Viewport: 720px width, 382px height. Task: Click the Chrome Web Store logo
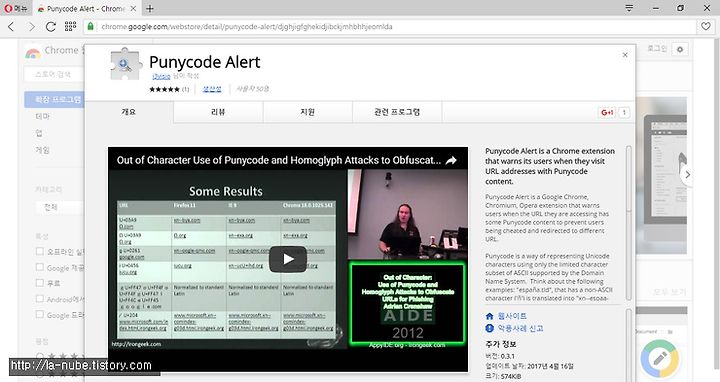[x=33, y=52]
